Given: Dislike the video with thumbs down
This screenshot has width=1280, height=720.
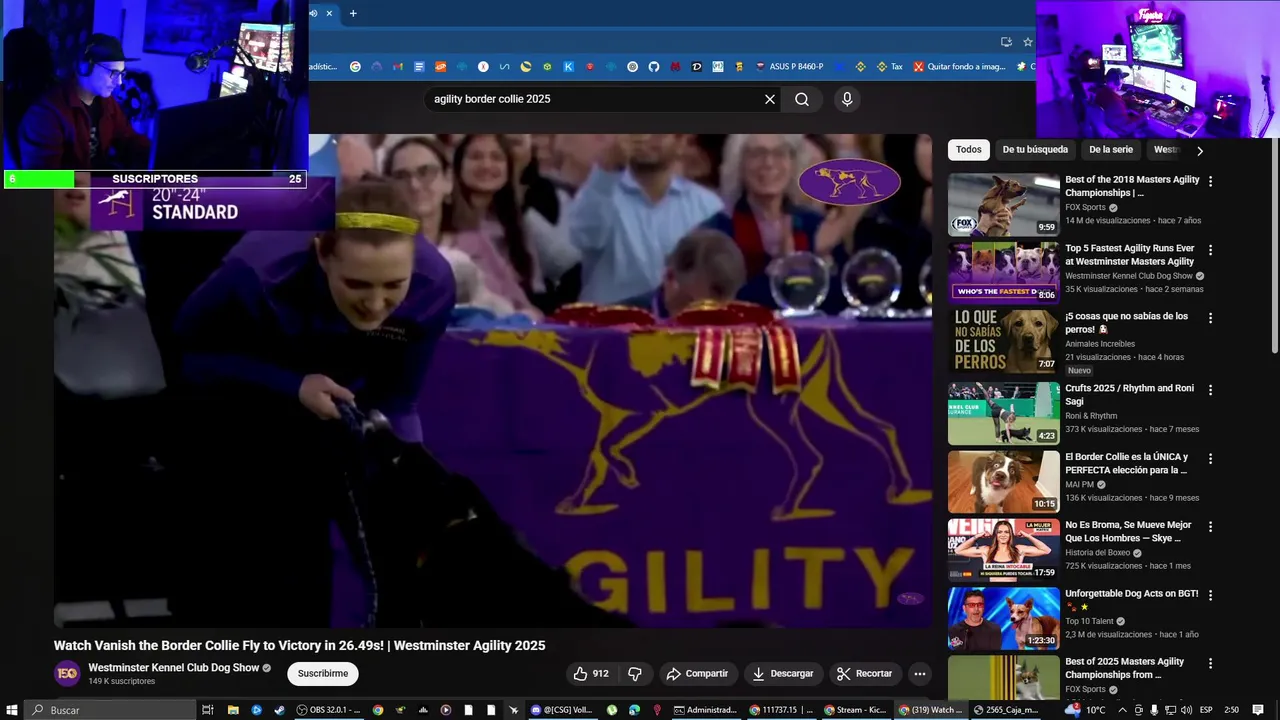Looking at the screenshot, I should pyautogui.click(x=634, y=674).
